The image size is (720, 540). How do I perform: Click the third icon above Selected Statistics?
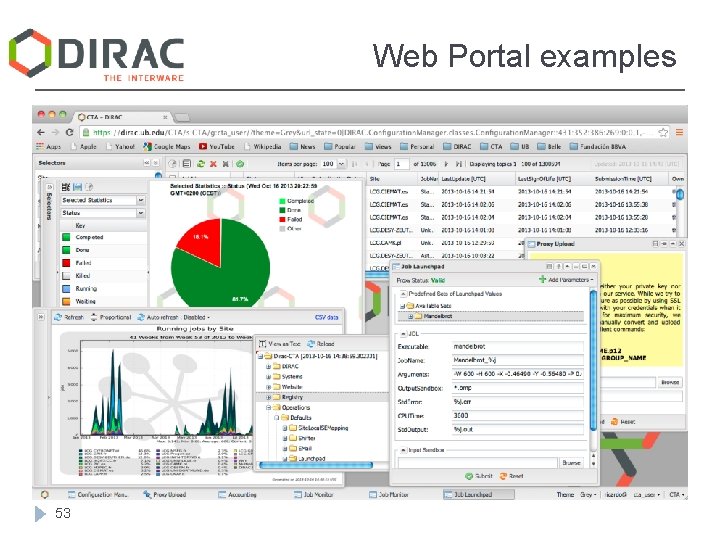(89, 187)
